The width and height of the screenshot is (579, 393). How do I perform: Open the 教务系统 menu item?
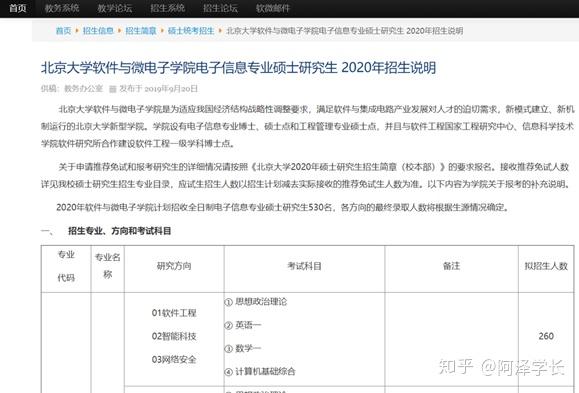coord(62,8)
